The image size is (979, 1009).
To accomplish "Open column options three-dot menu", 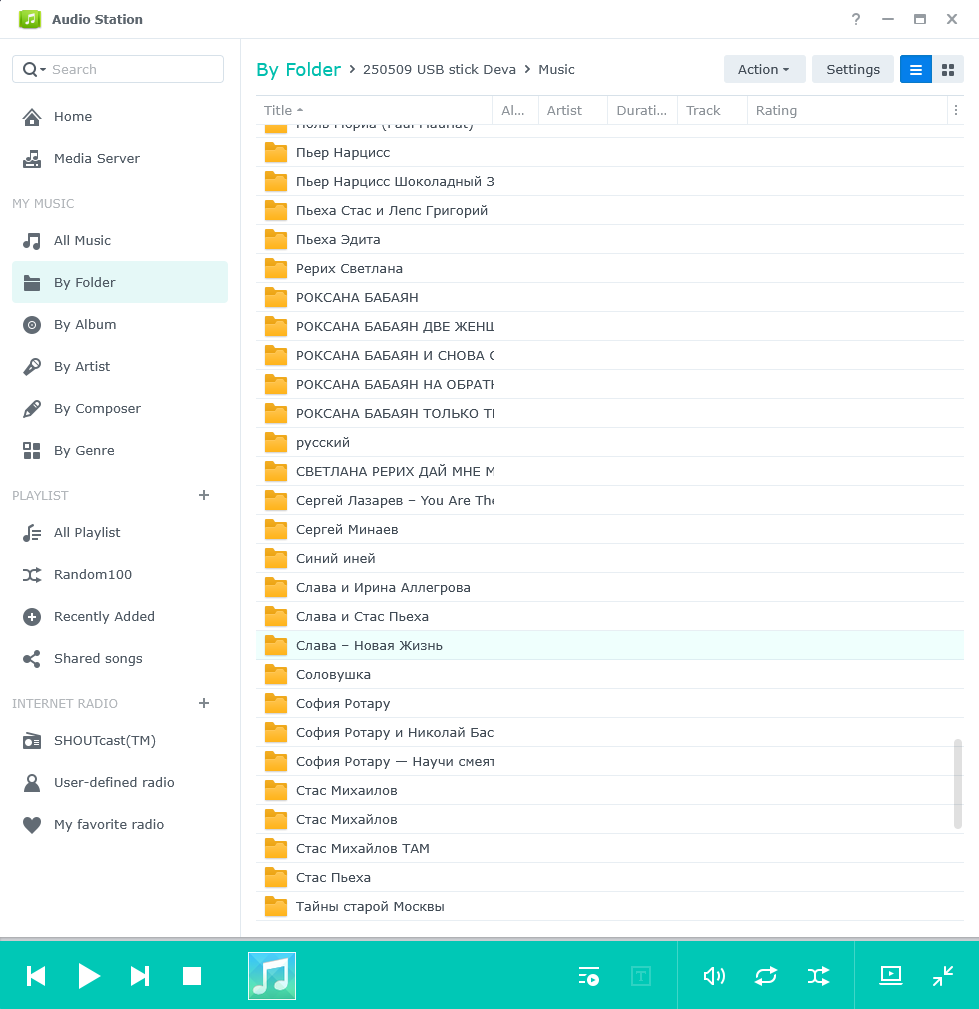I will coord(956,111).
